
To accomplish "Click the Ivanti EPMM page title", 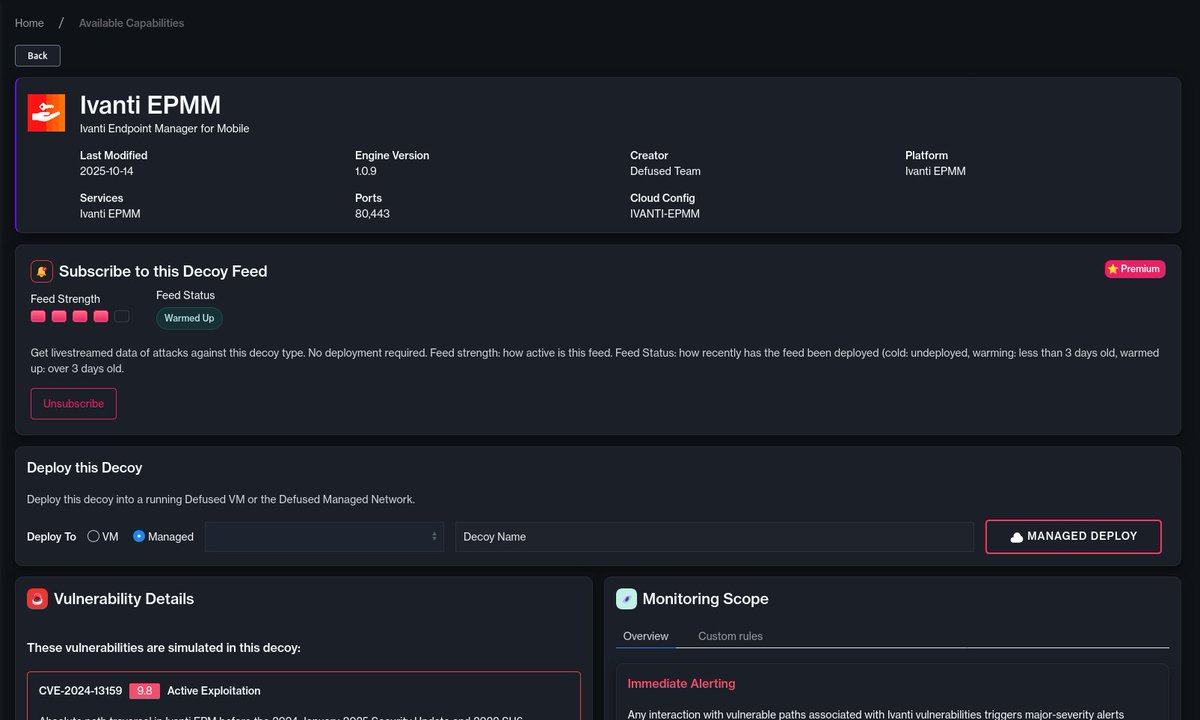I will coord(150,105).
